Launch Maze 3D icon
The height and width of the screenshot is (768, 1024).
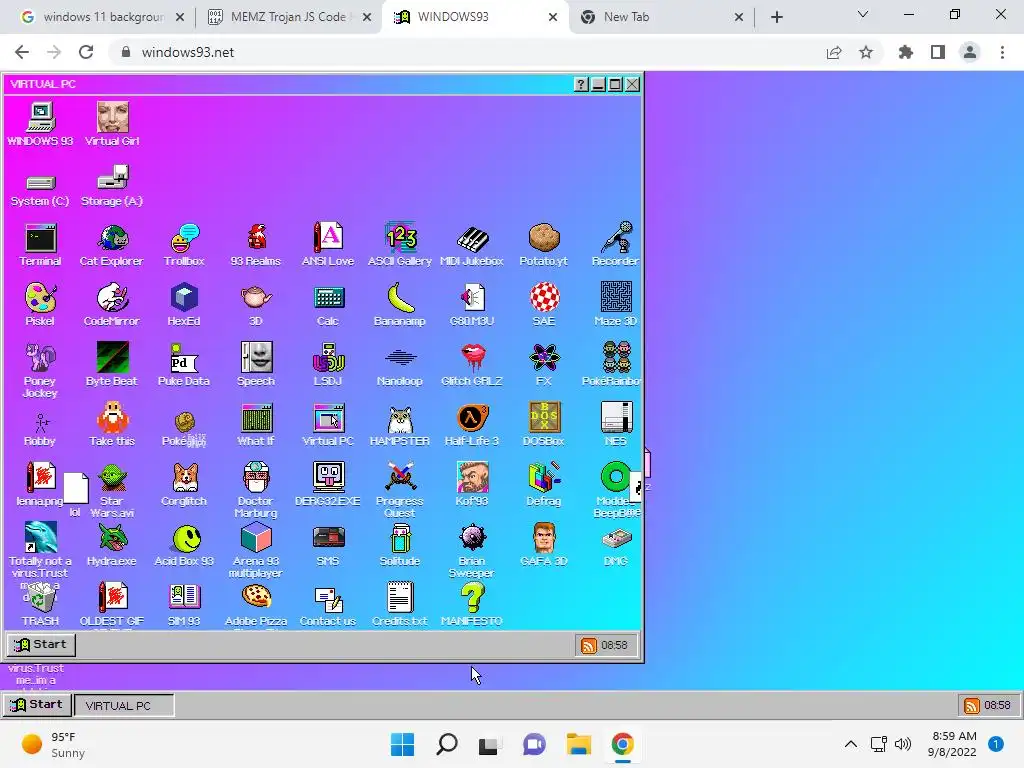pos(616,305)
